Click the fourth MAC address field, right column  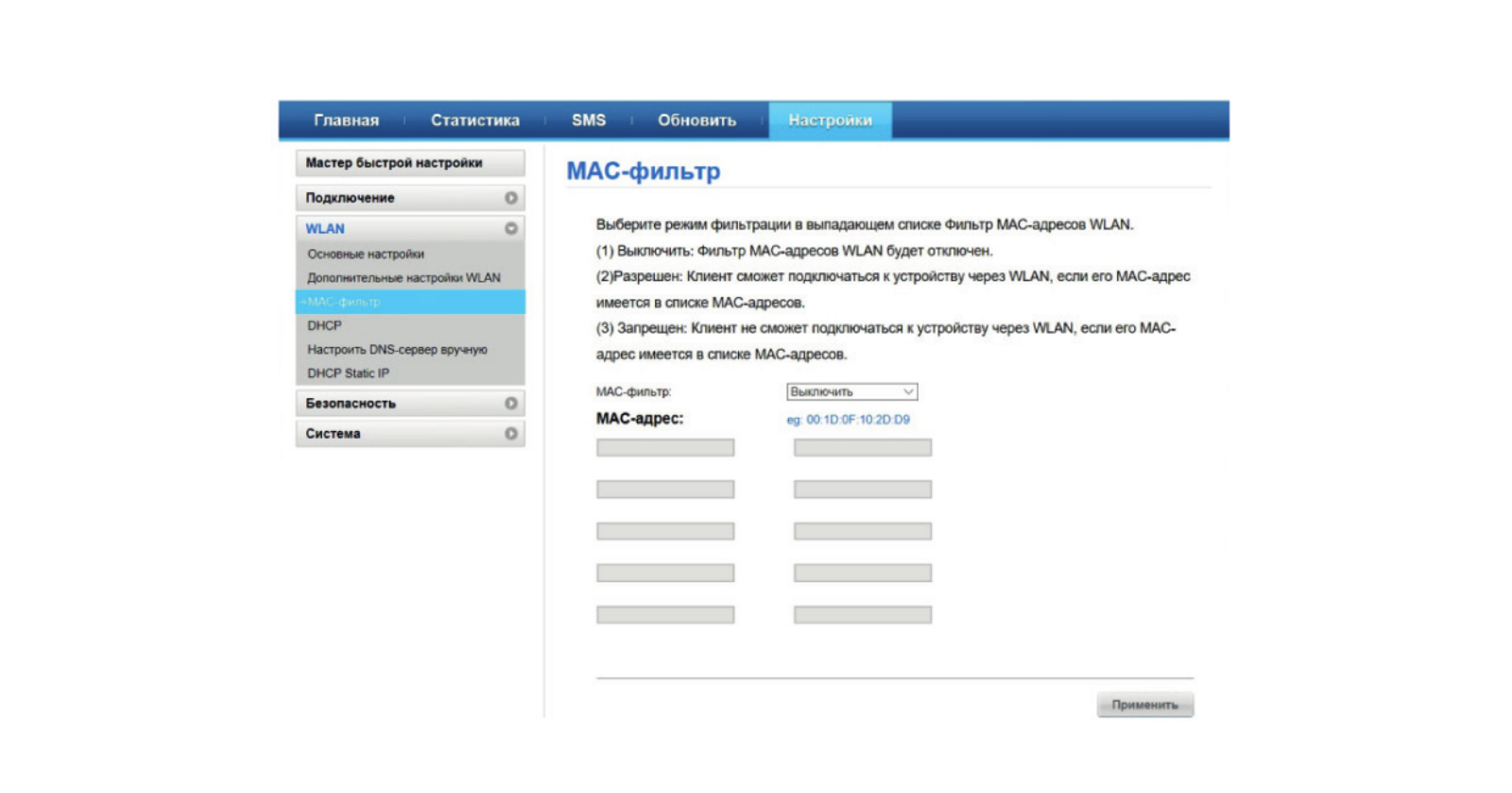(x=863, y=573)
